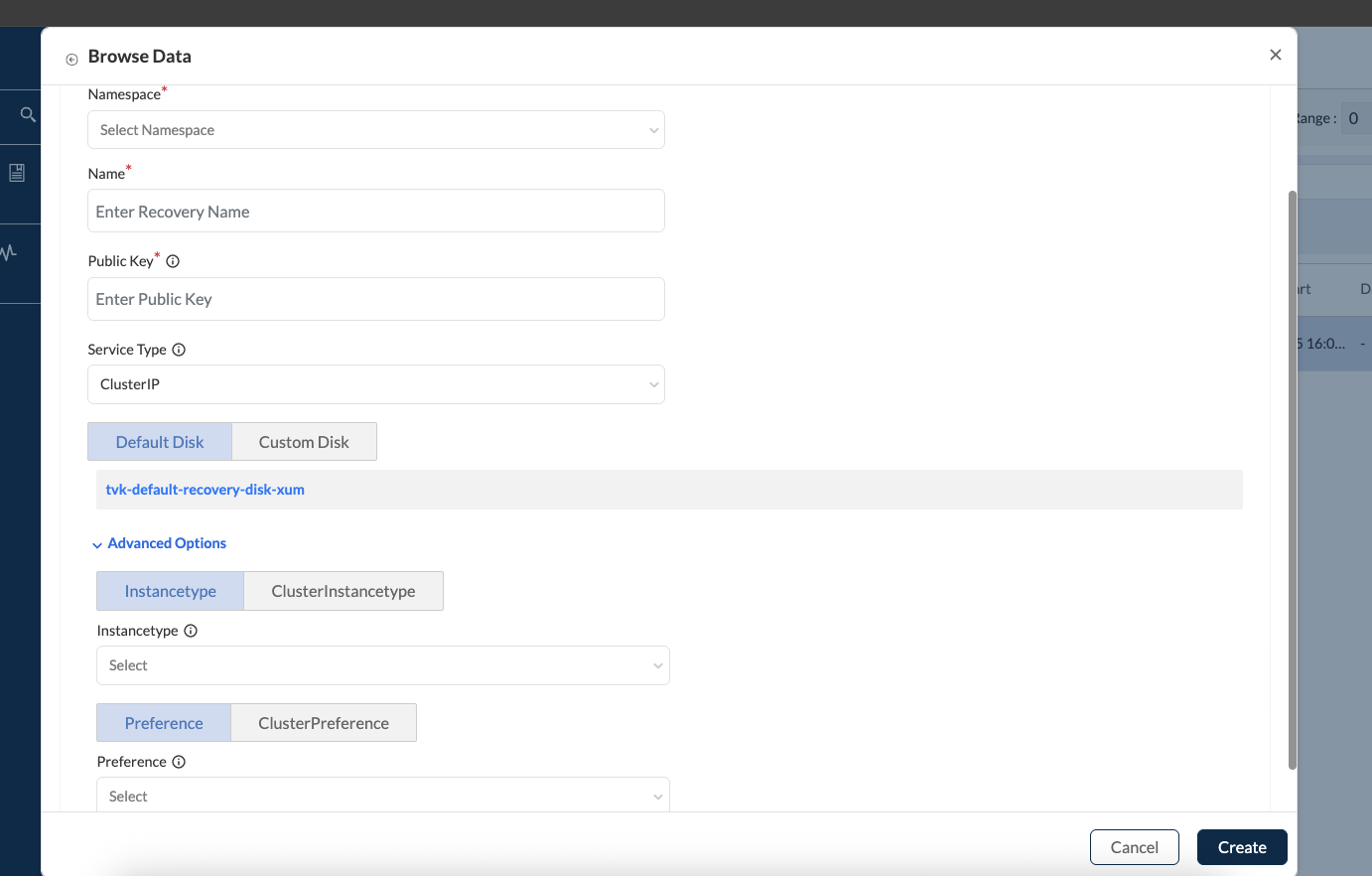
Task: Click the info icon next to Public Key
Action: coord(173,261)
